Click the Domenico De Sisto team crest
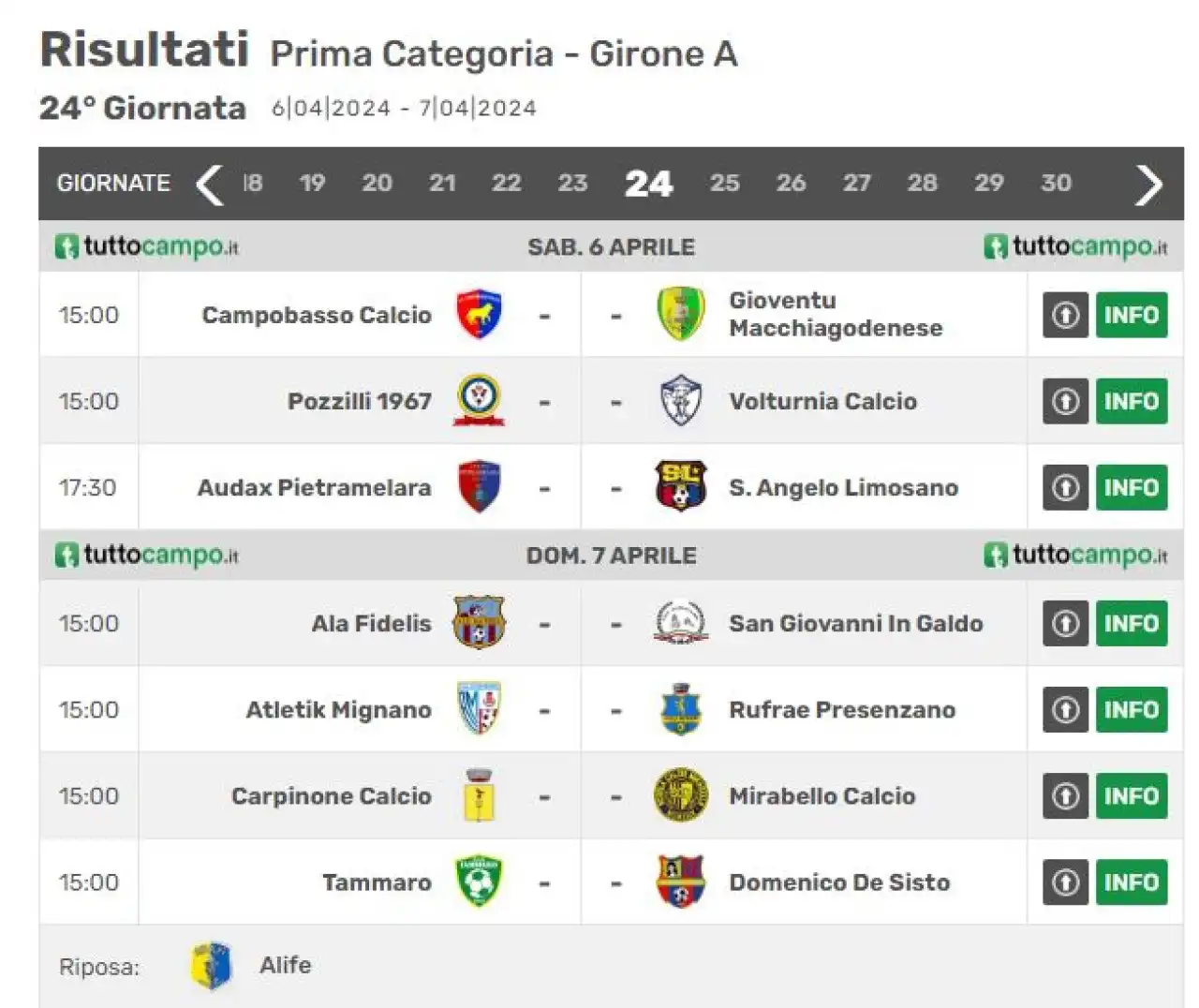The height and width of the screenshot is (1008, 1199). point(681,882)
